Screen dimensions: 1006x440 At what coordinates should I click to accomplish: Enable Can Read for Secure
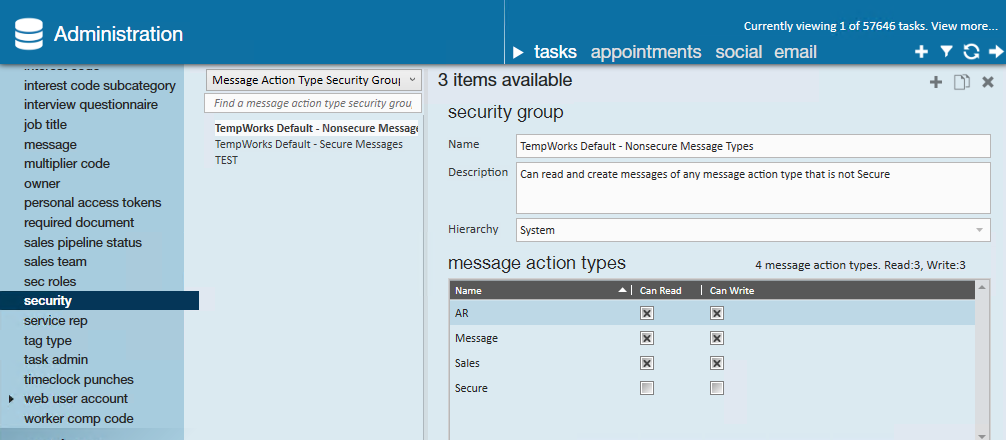[647, 388]
